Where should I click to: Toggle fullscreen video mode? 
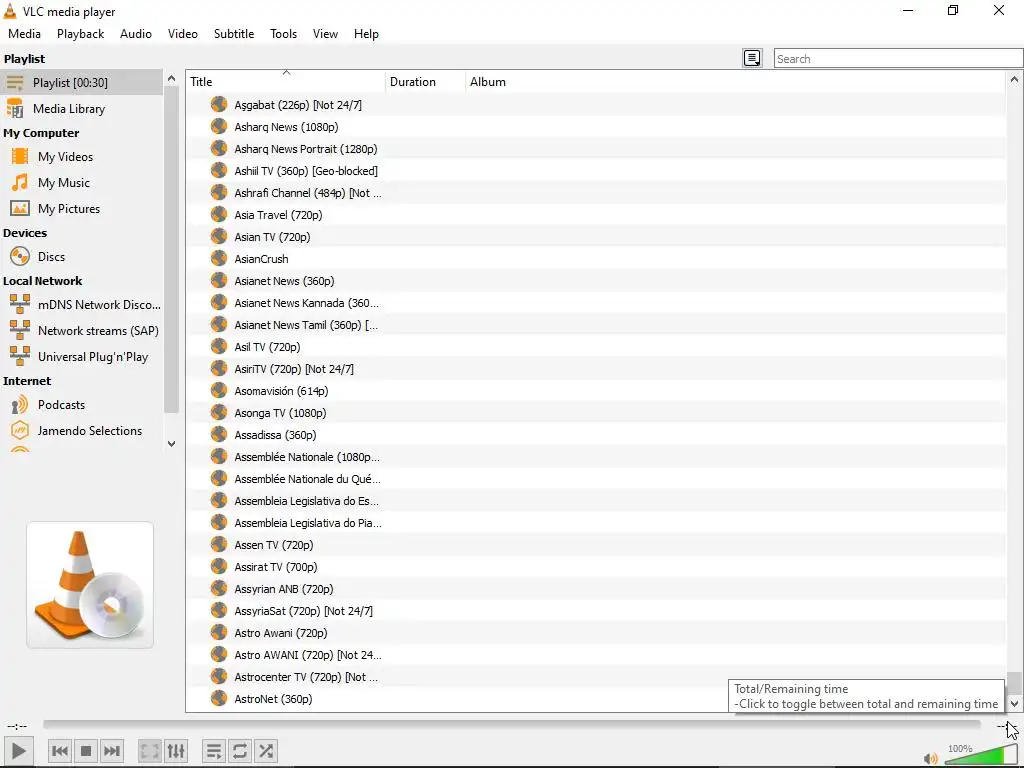coord(150,751)
